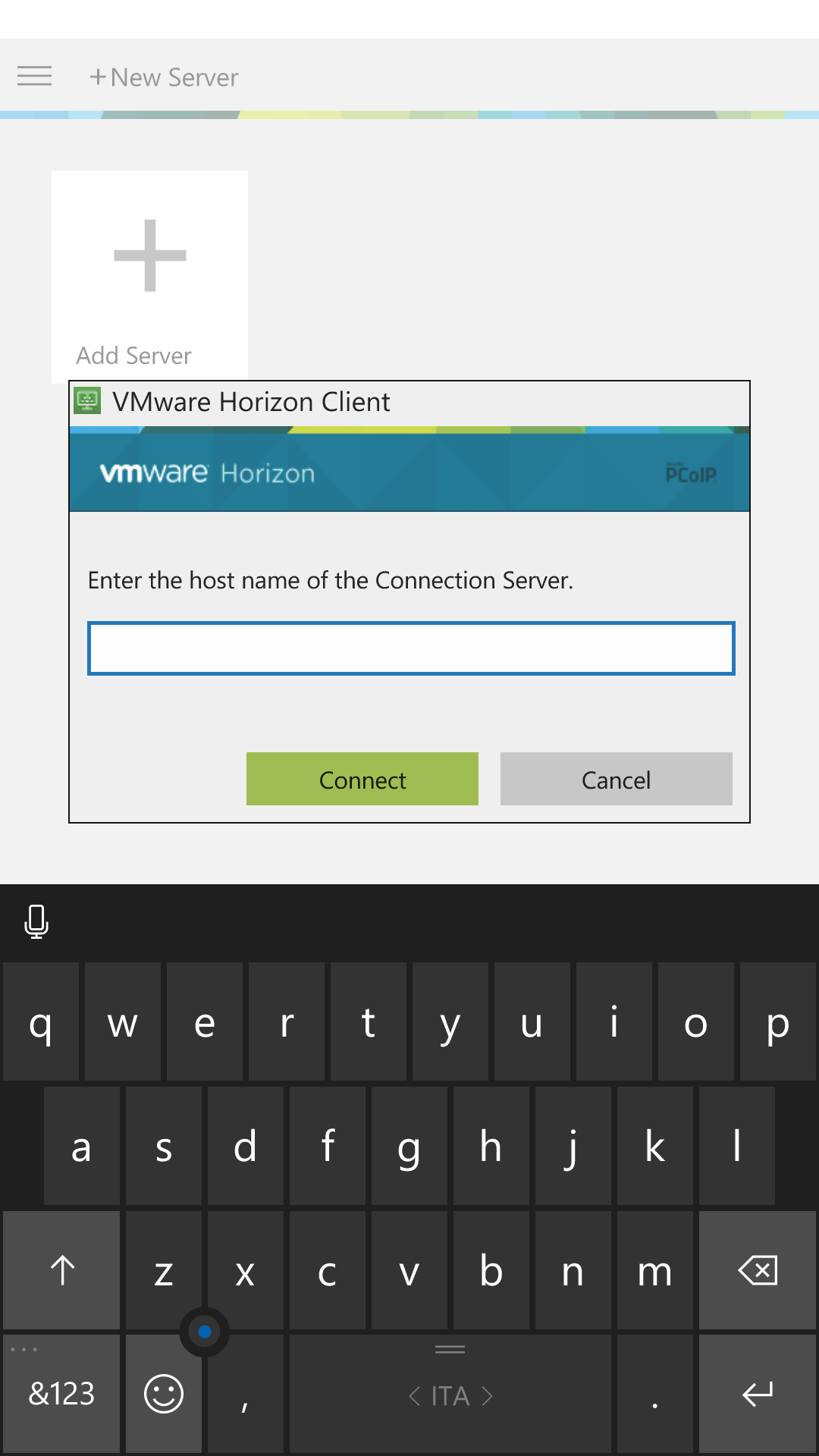Image resolution: width=819 pixels, height=1456 pixels.
Task: Tap the blue cursor joystick dot
Action: click(x=205, y=1332)
